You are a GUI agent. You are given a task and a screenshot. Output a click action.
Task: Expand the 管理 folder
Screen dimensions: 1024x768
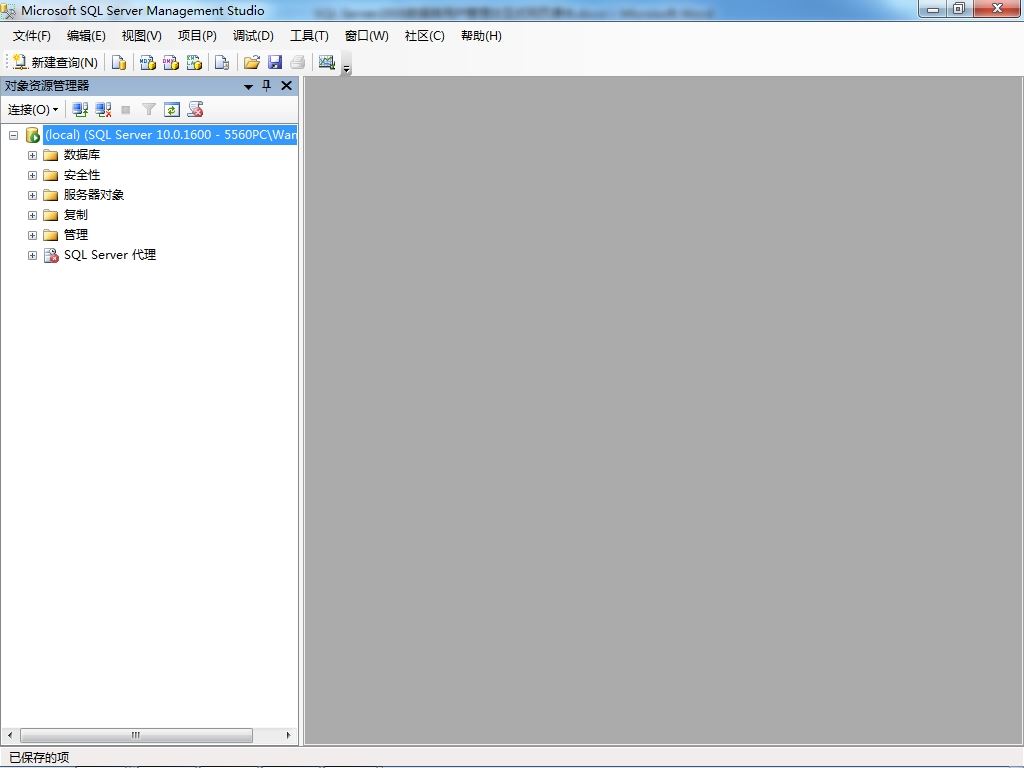[32, 235]
